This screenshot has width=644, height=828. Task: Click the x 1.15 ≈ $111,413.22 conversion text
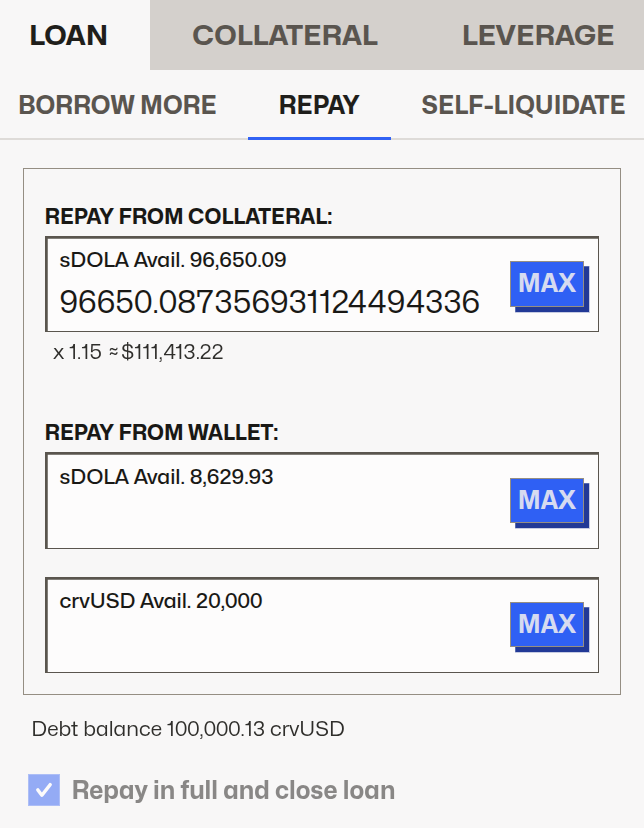coord(138,352)
